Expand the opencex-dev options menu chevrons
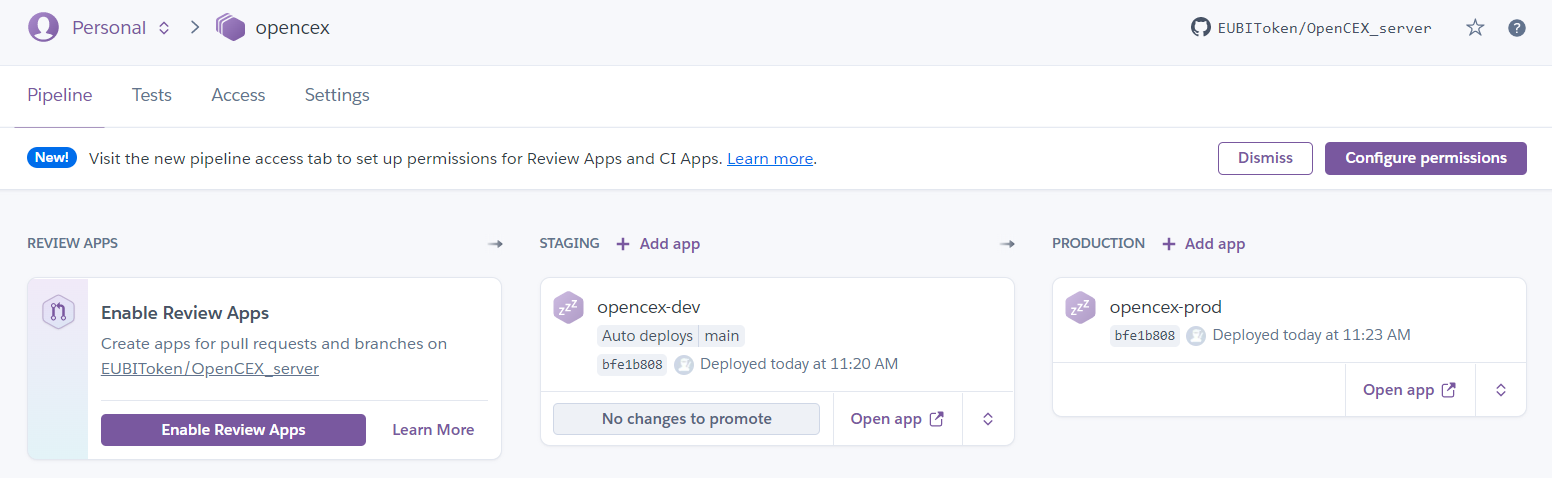Viewport: 1552px width, 478px height. 988,419
